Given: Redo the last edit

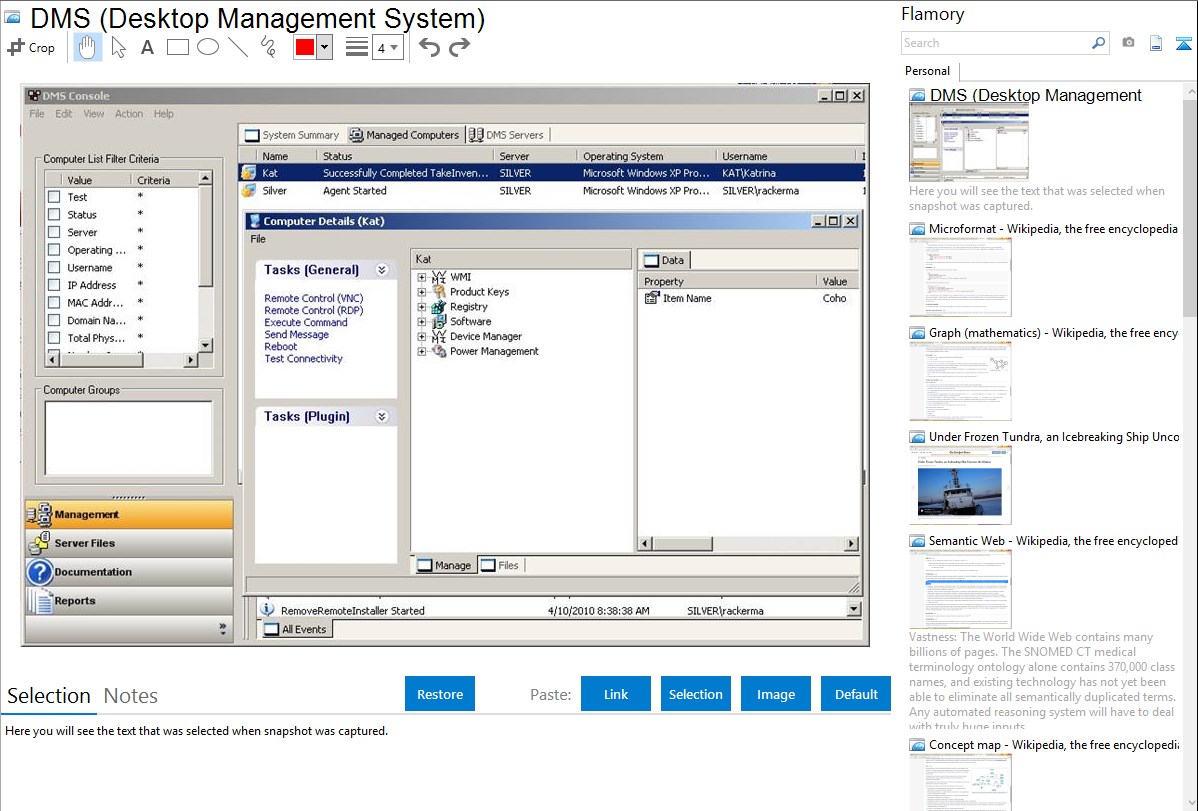Looking at the screenshot, I should coord(459,47).
